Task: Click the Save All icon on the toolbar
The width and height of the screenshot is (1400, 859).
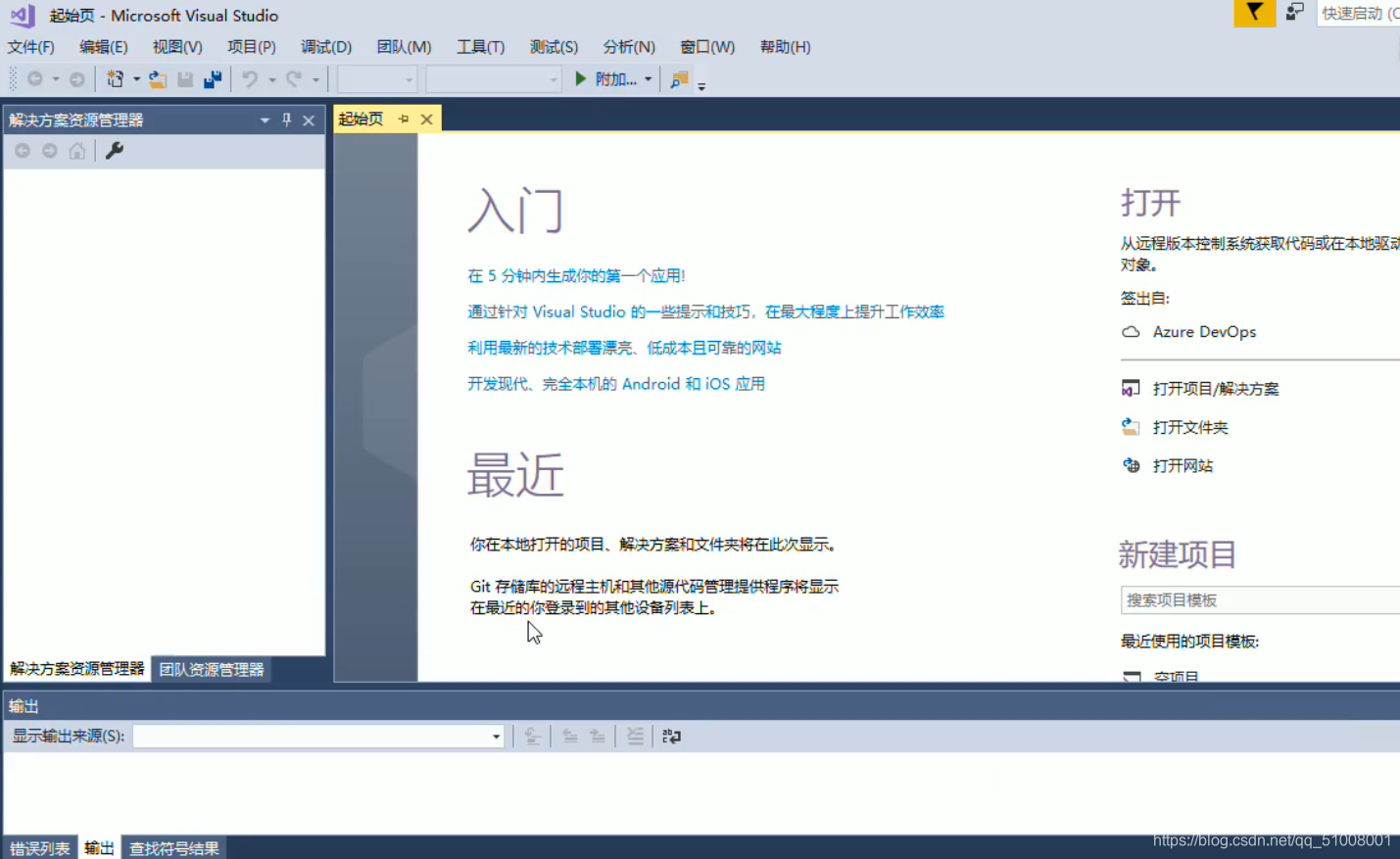Action: (213, 79)
